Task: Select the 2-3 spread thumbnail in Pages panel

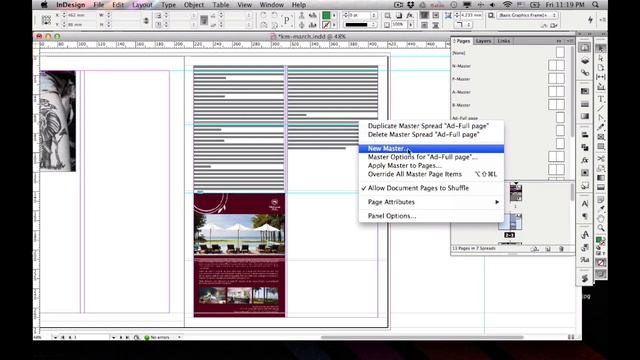Action: [510, 222]
